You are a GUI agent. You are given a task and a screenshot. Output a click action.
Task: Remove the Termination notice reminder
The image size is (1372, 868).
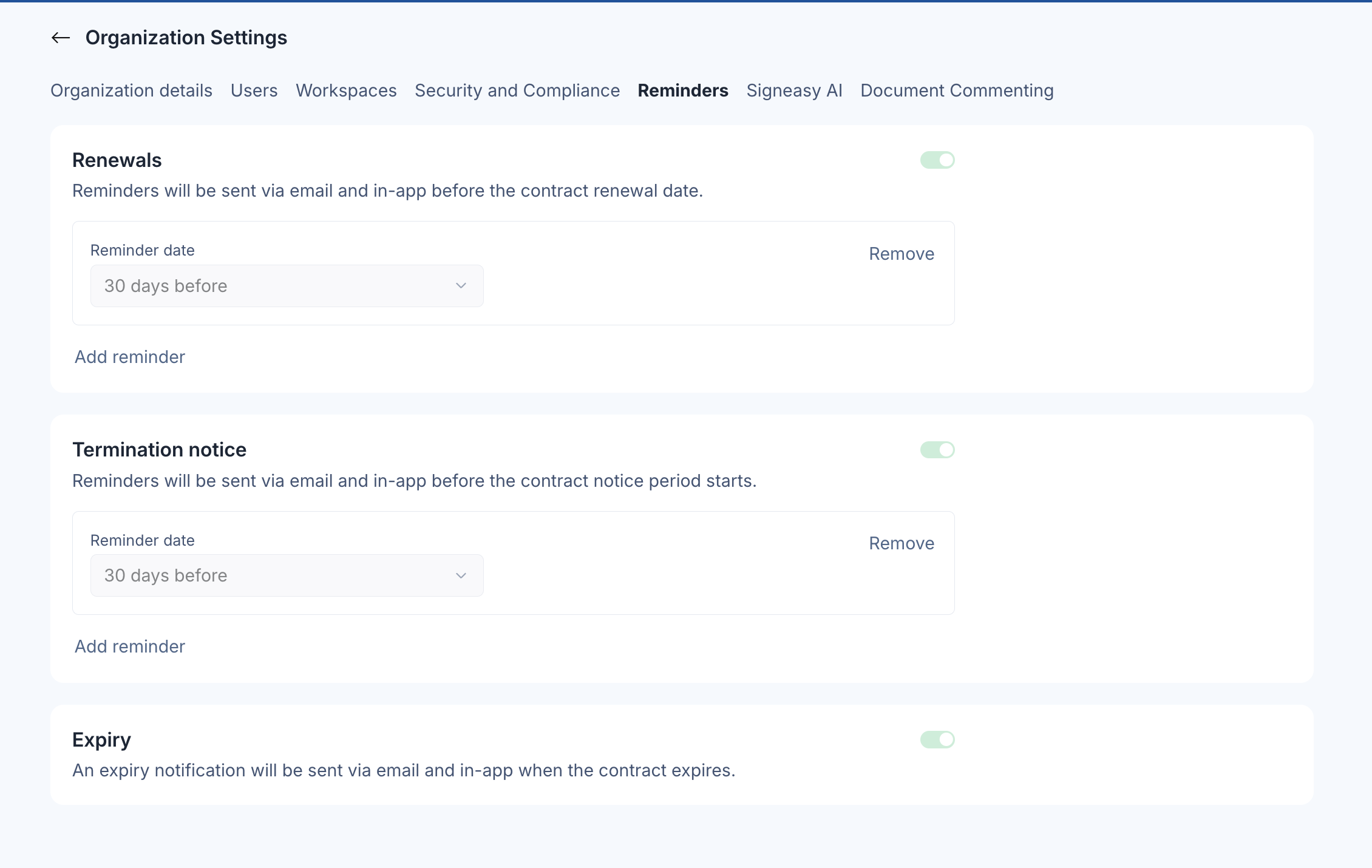(902, 543)
